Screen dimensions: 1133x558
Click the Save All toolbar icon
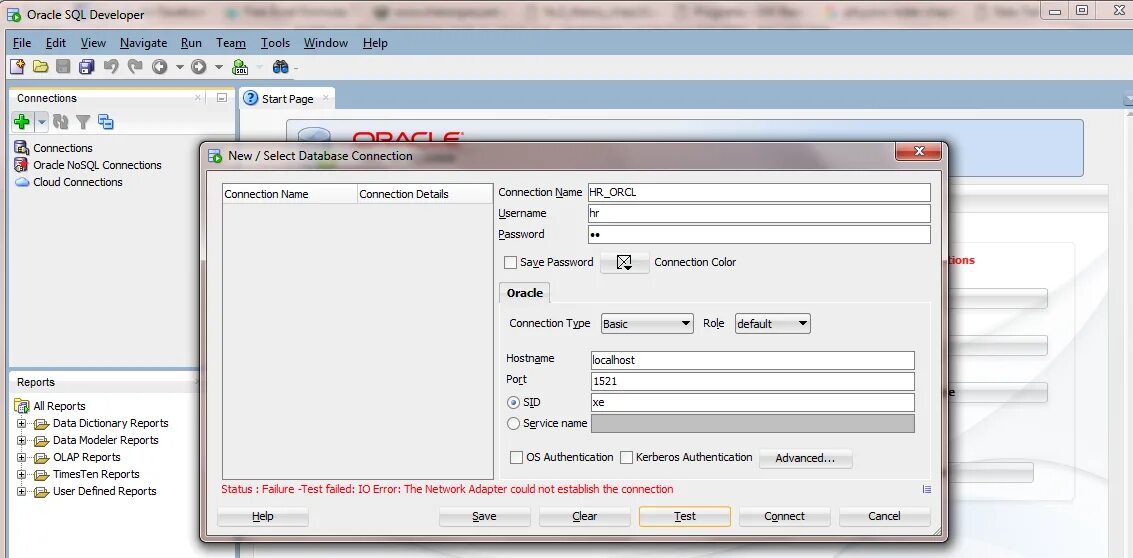click(x=87, y=66)
